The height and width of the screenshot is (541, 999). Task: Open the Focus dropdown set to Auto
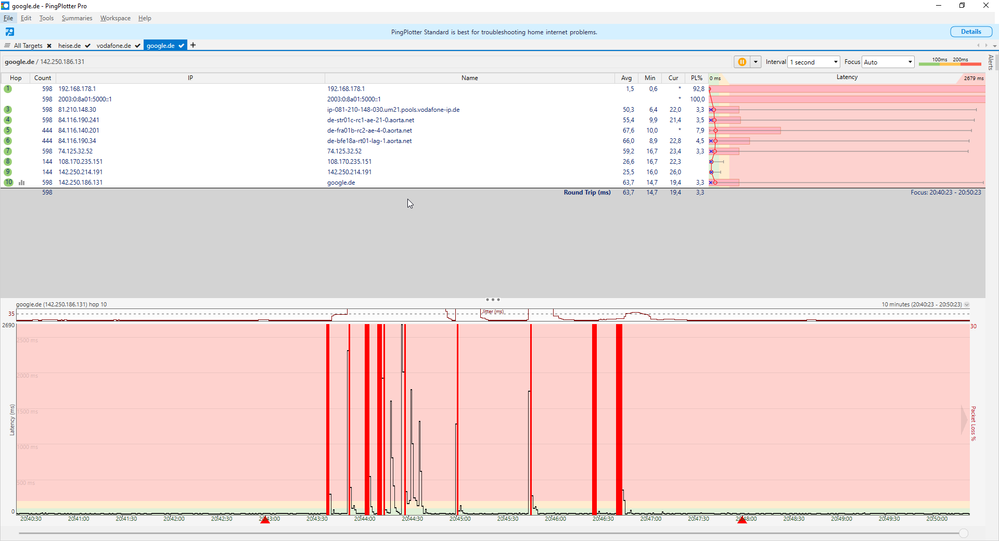[888, 62]
